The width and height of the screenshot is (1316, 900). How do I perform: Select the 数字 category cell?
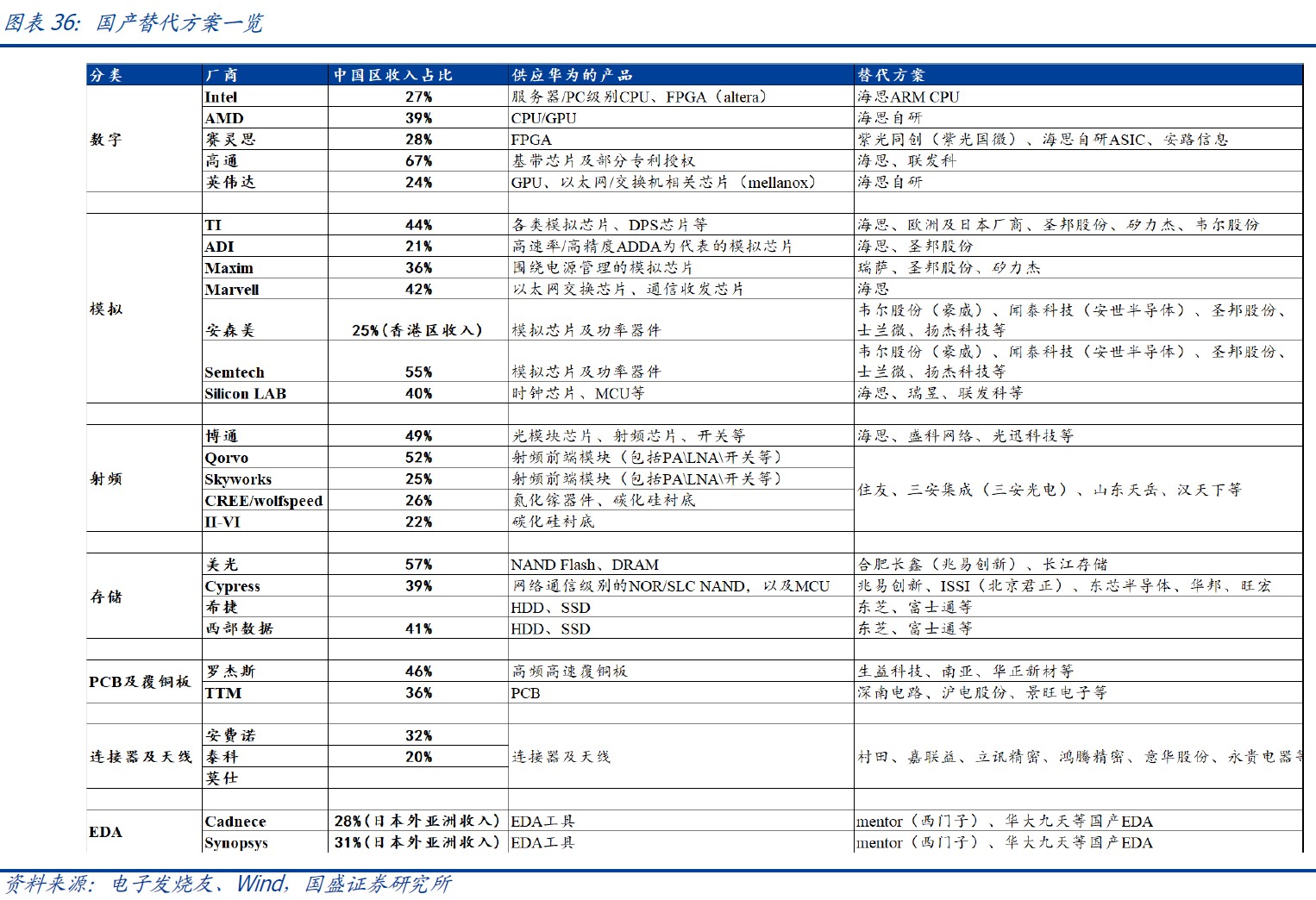point(144,139)
